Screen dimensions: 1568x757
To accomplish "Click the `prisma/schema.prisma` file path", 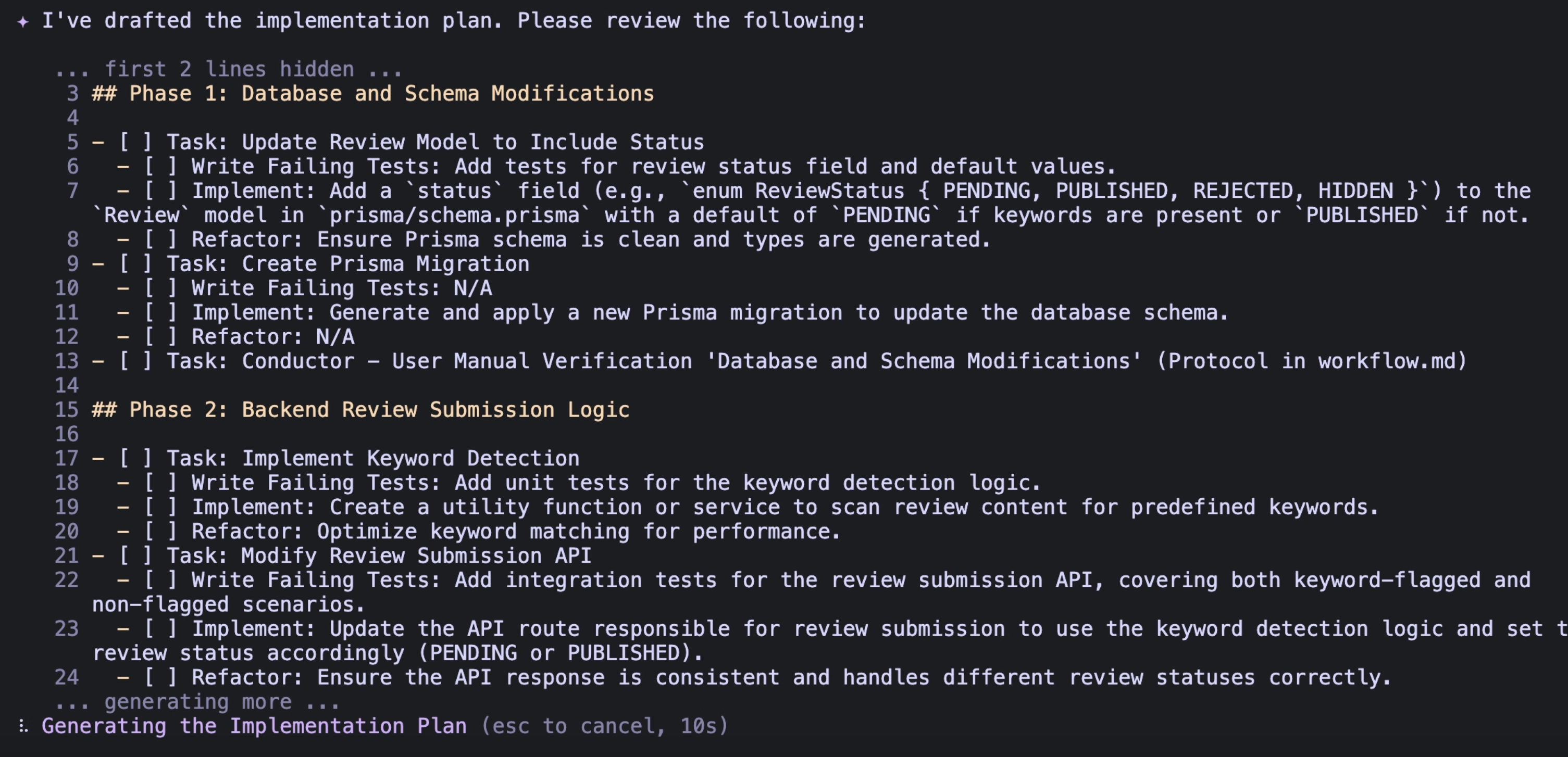I will 453,216.
